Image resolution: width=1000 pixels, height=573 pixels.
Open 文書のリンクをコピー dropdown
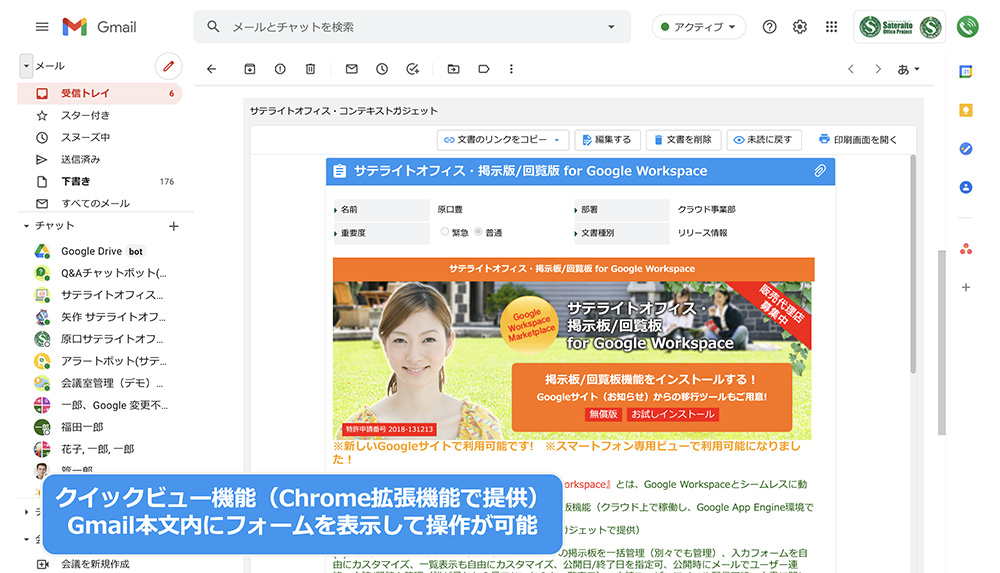pos(502,140)
